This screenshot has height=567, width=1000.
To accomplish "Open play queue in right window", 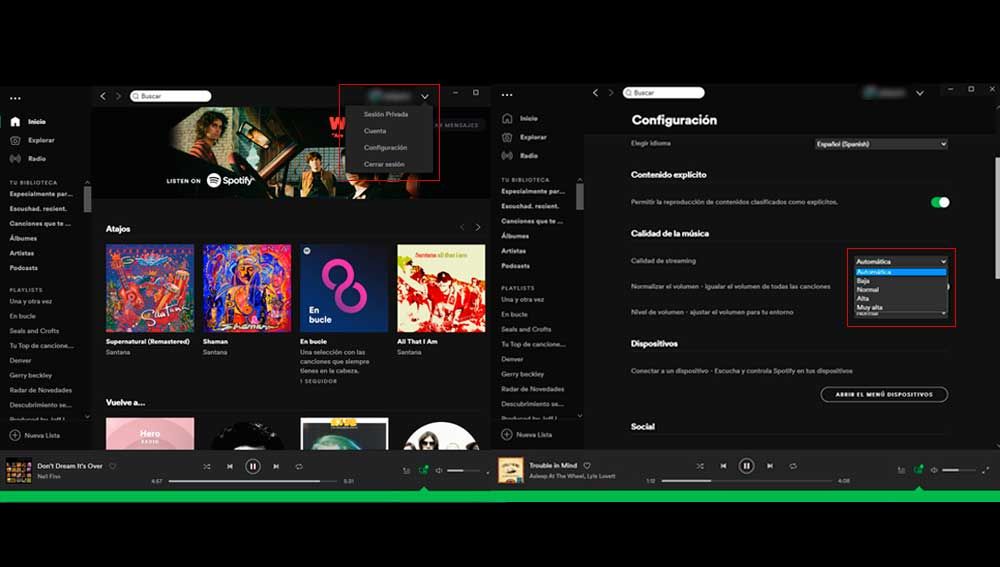I will pos(901,470).
